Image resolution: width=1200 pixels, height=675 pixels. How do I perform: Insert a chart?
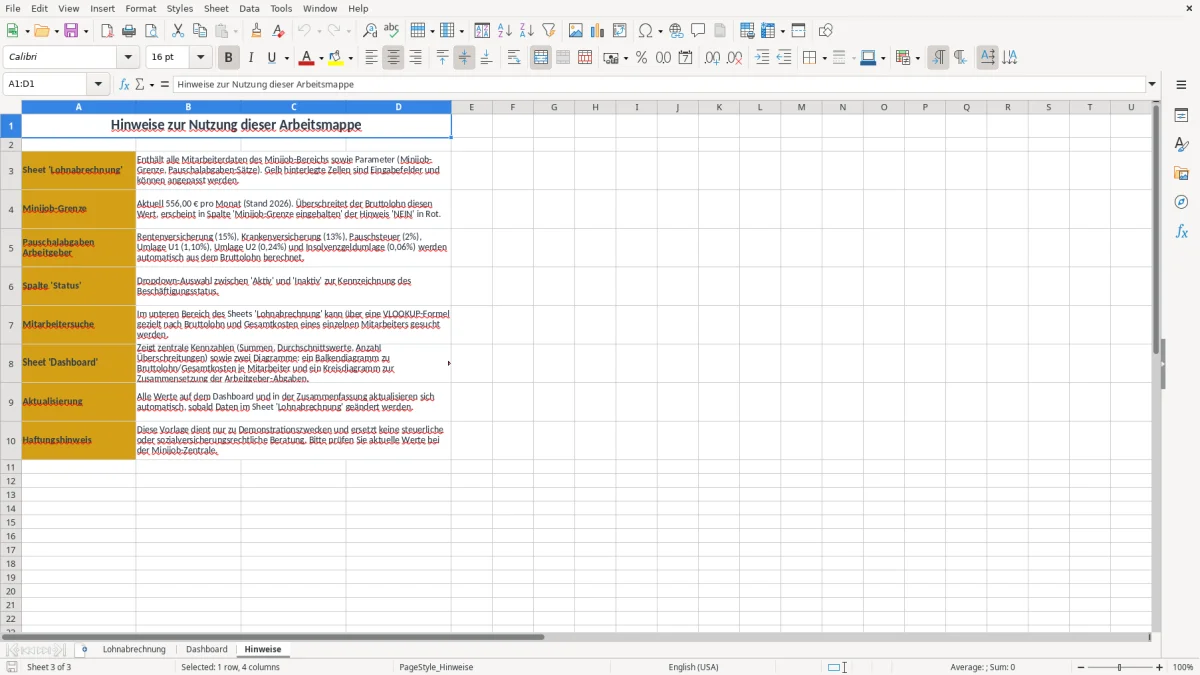[598, 31]
